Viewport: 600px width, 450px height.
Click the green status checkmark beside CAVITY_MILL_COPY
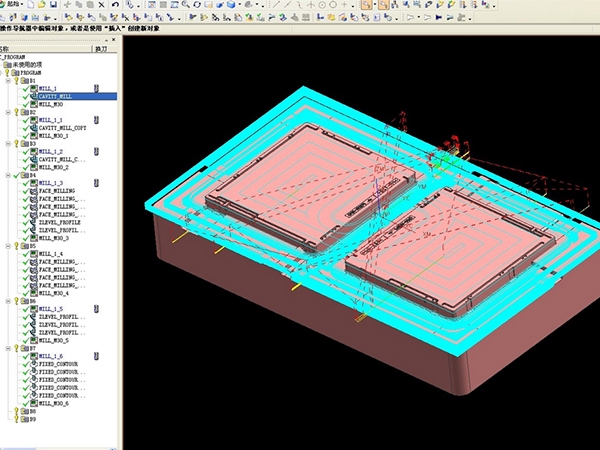(26, 127)
